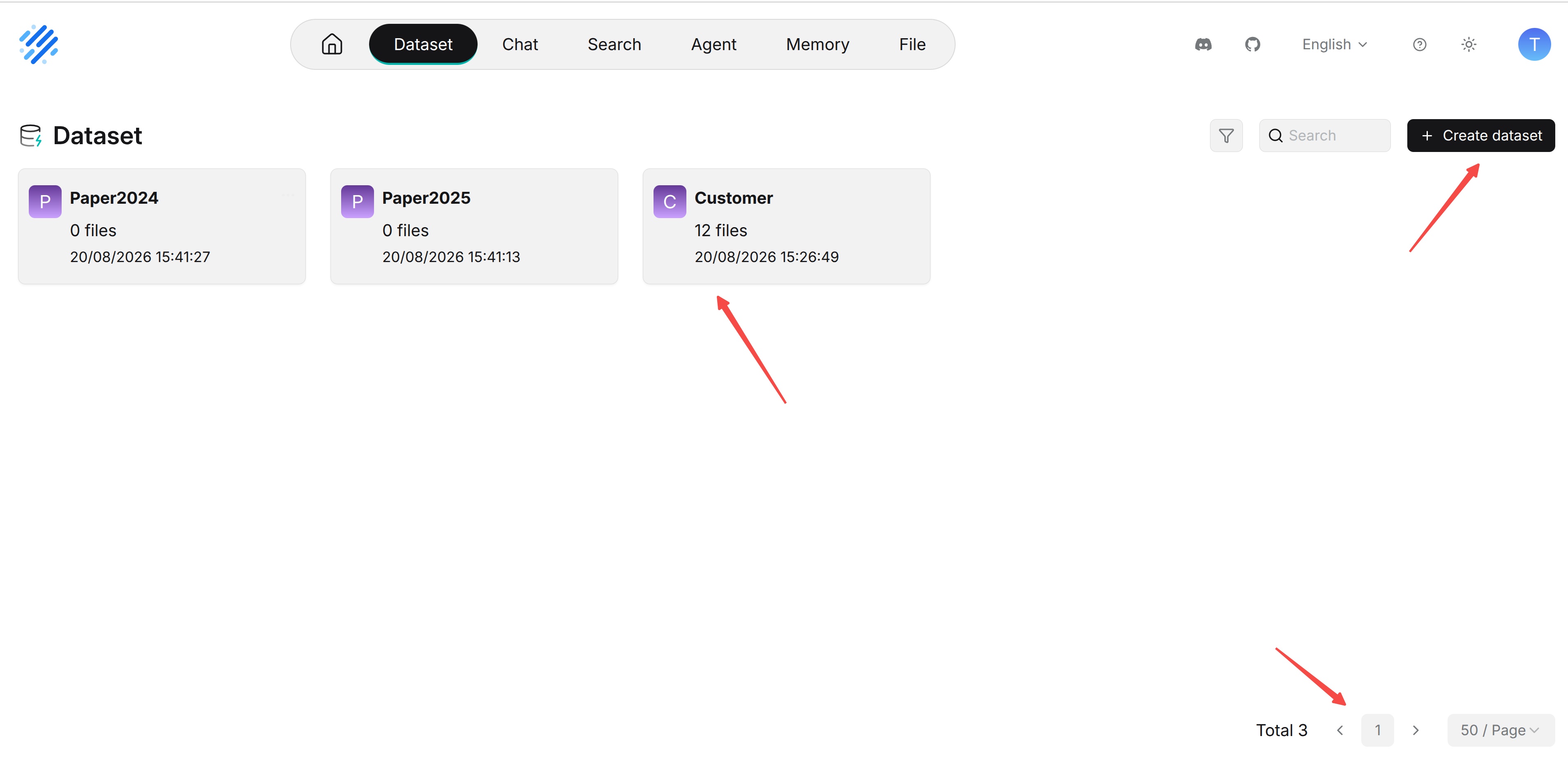
Task: Click the RAGFlow logo icon
Action: (39, 44)
